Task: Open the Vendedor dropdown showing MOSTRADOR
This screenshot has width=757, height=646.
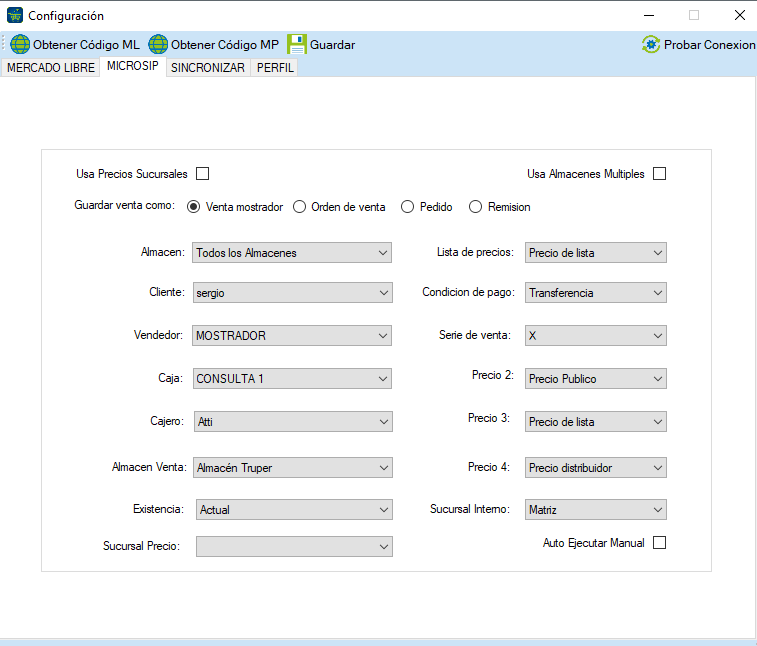Action: pyautogui.click(x=292, y=336)
